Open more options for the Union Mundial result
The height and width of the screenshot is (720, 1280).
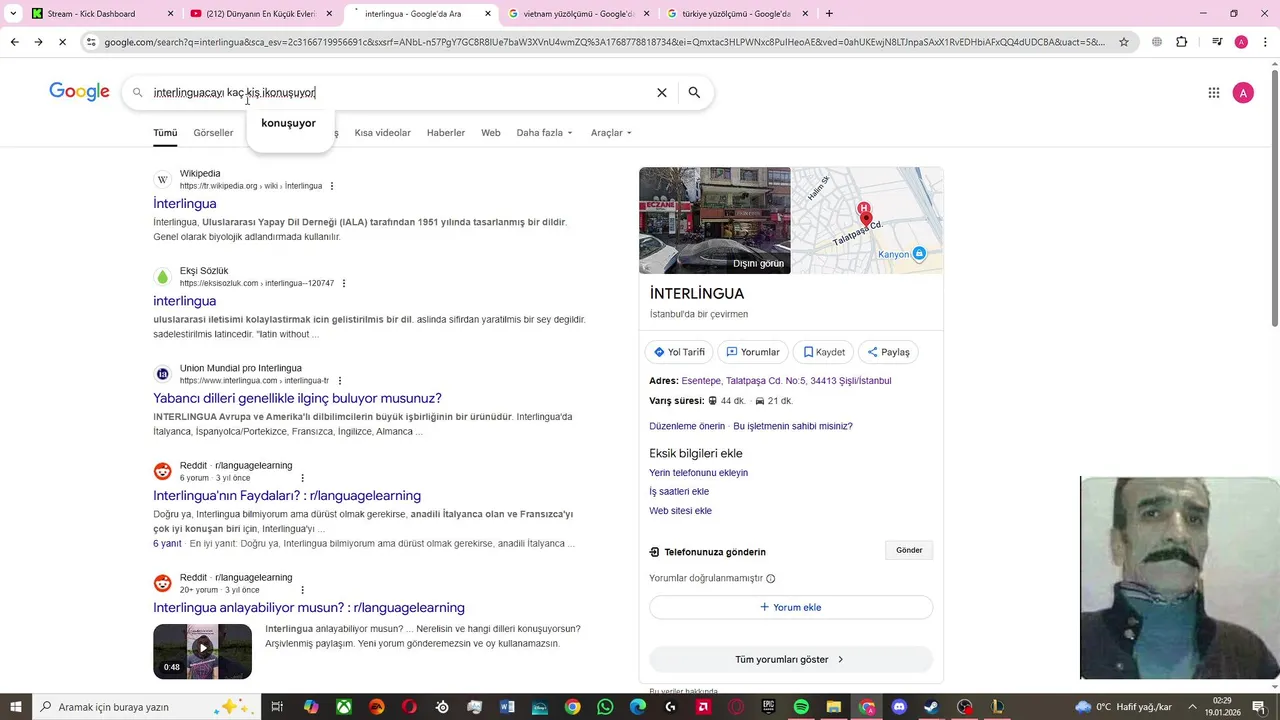pyautogui.click(x=340, y=380)
